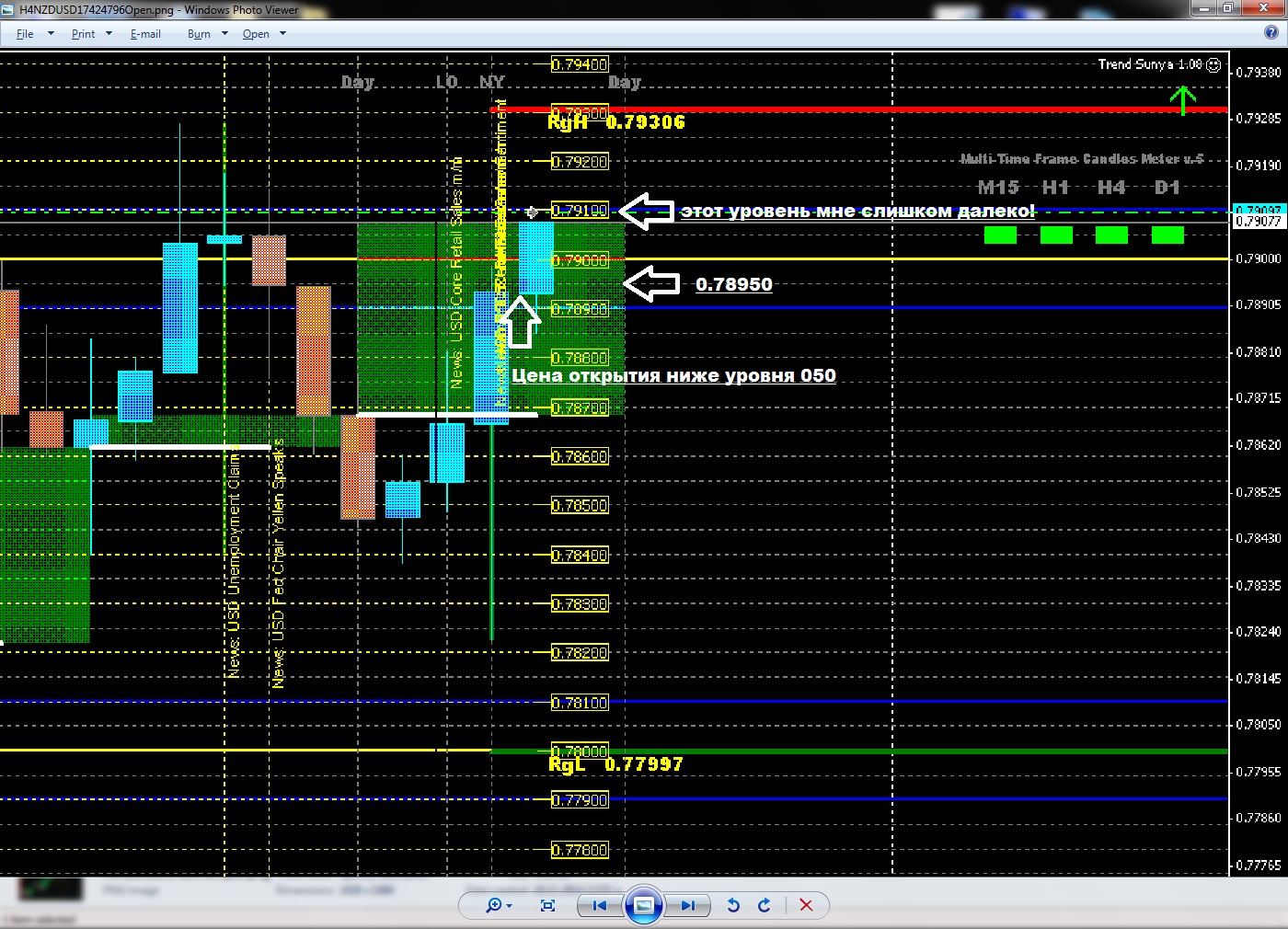Click the green square under M15
The image size is (1288, 929).
pyautogui.click(x=1000, y=235)
